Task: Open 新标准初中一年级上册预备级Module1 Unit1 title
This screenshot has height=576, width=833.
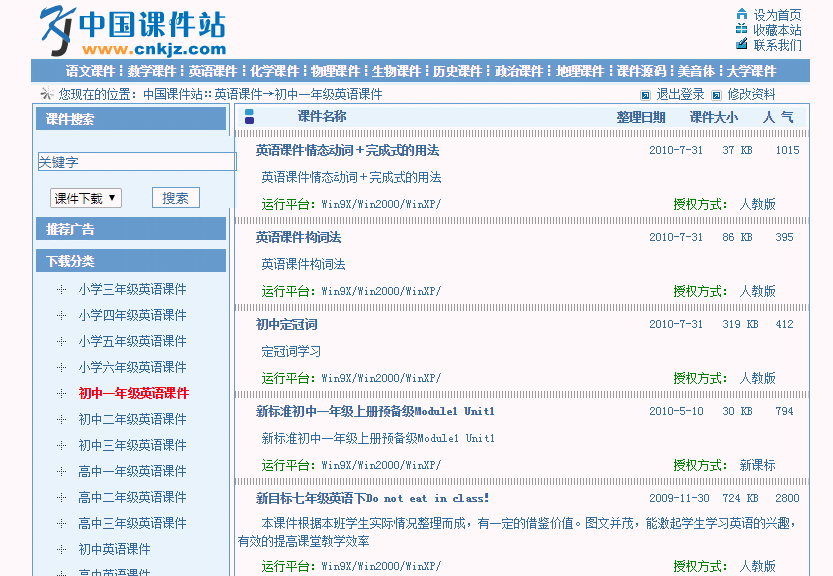Action: click(x=375, y=411)
